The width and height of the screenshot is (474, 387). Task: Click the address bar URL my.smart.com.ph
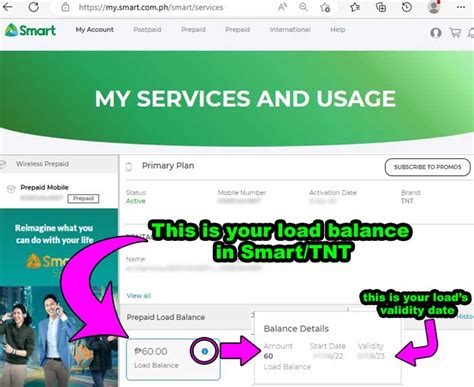click(151, 7)
